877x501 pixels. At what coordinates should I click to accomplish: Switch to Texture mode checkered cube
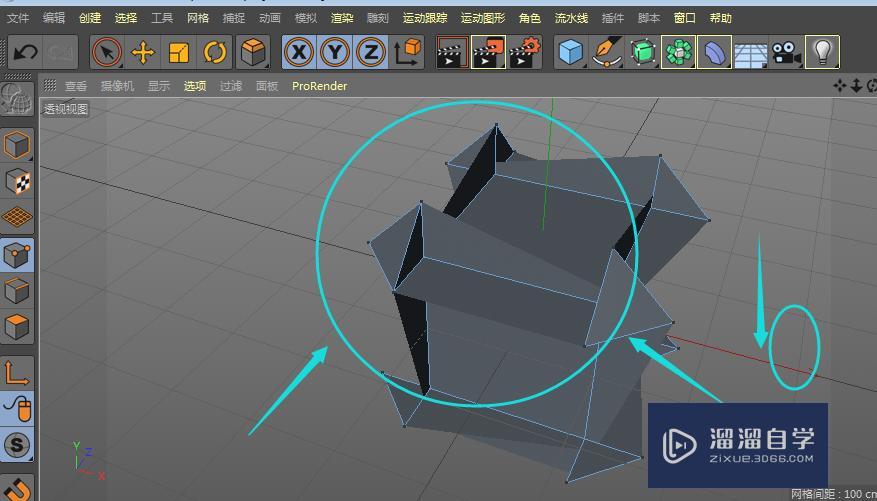coord(17,181)
